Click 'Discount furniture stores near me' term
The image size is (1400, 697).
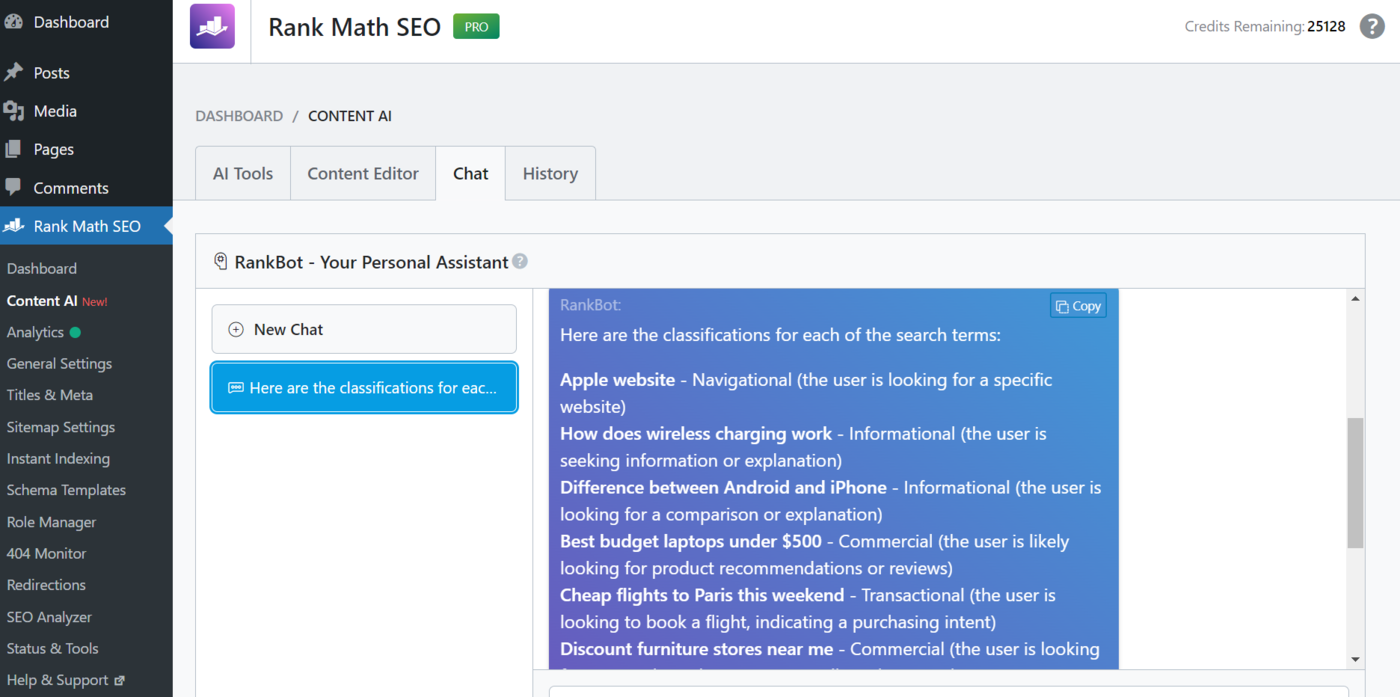pyautogui.click(x=696, y=650)
